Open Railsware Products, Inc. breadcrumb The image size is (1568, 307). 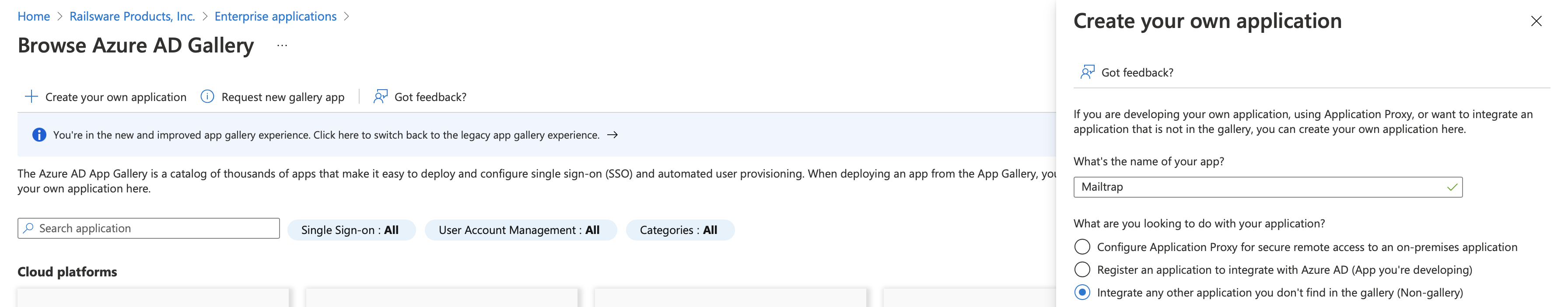pos(132,17)
